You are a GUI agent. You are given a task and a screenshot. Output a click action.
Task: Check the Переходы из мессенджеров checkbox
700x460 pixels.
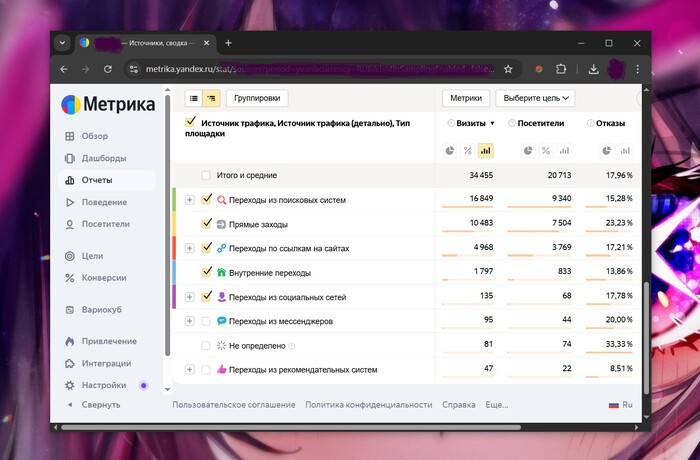pyautogui.click(x=206, y=321)
